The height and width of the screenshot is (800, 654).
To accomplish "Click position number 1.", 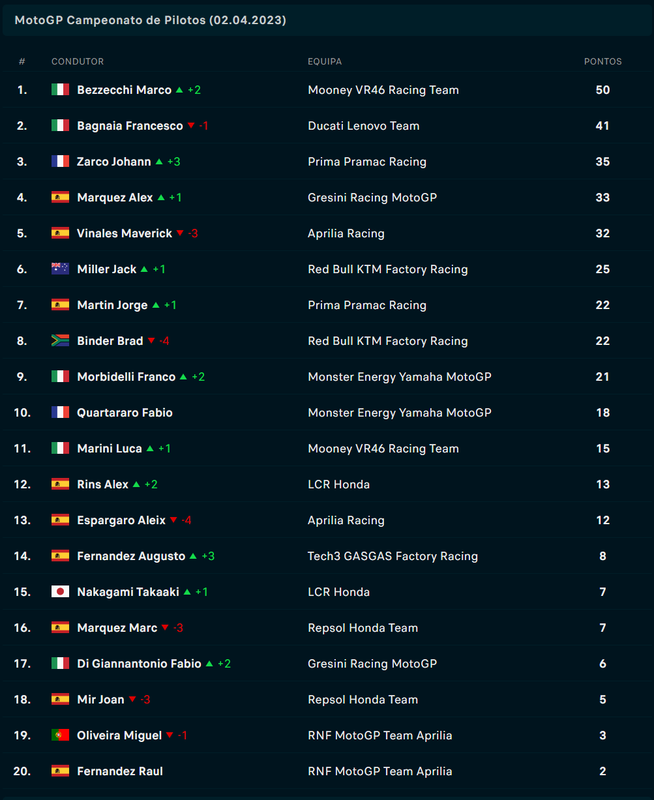I will point(22,90).
